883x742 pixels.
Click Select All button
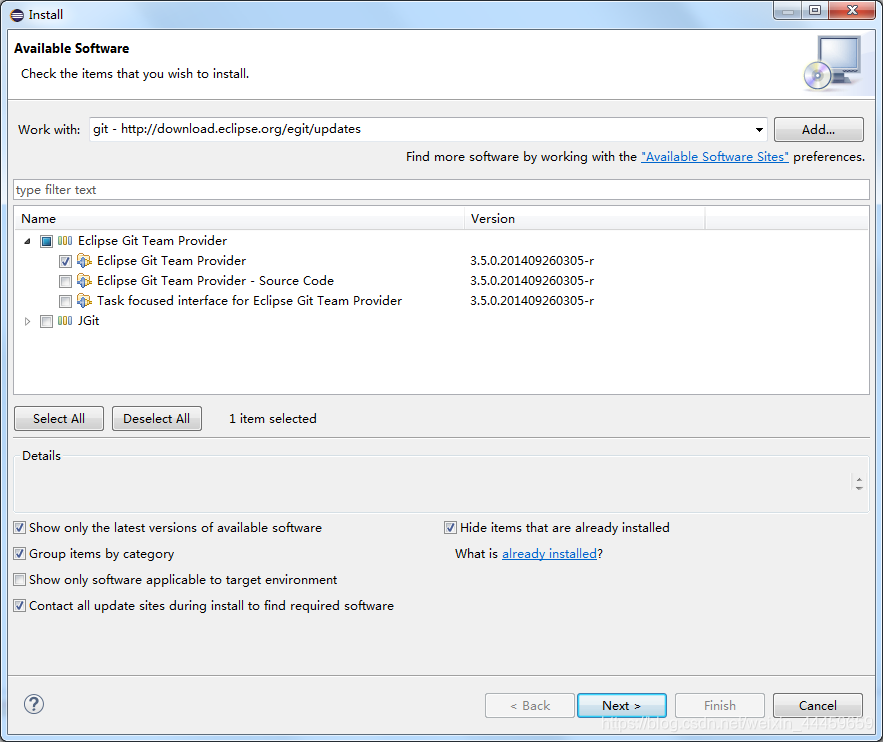(59, 418)
